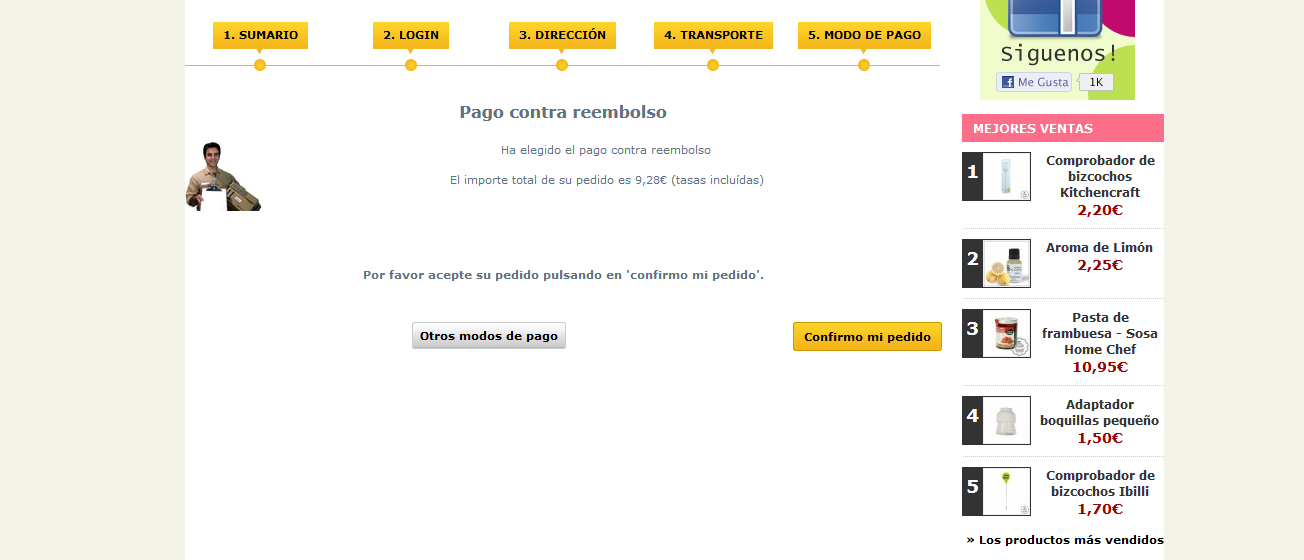Open Los productos más vendidos link

[1065, 540]
